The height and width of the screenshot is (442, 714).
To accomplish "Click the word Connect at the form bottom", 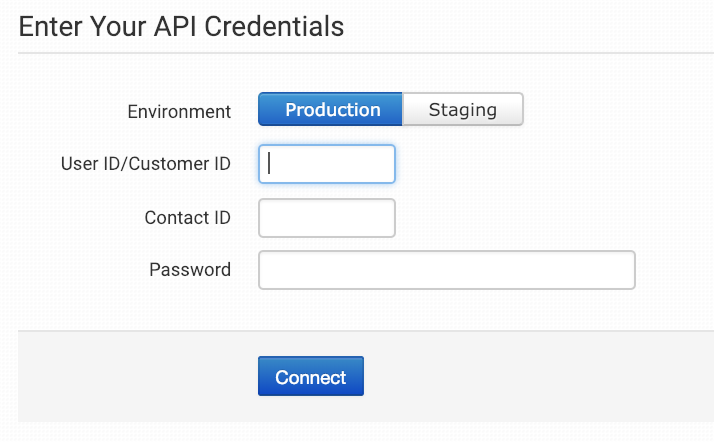I will pos(310,377).
